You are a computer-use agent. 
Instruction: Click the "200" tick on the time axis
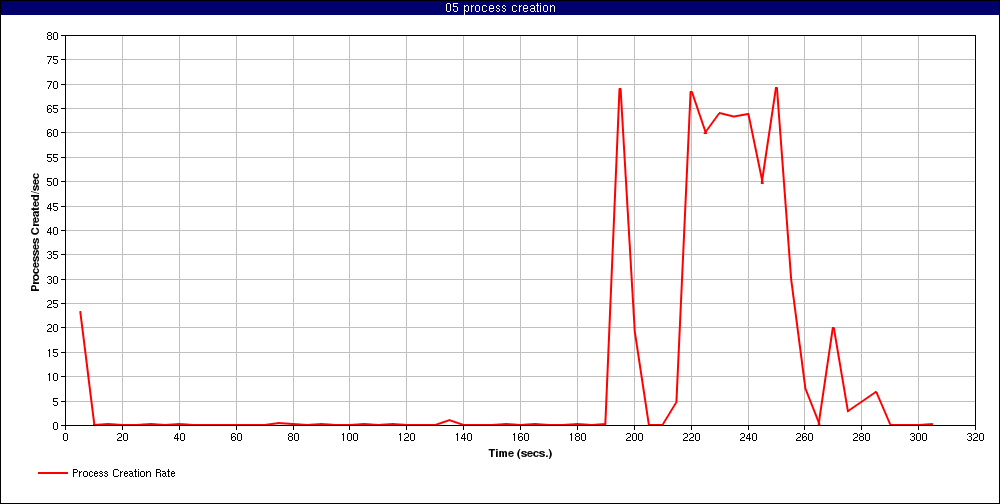634,437
